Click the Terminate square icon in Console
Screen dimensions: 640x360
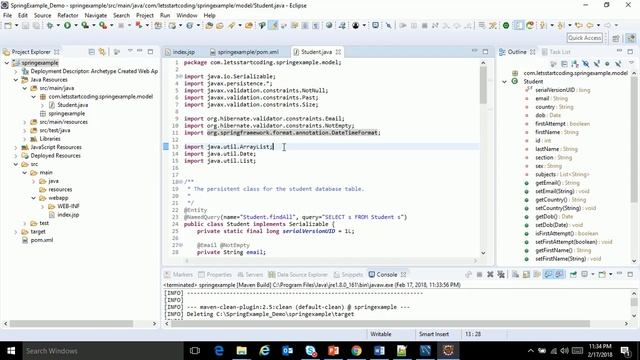coord(480,274)
